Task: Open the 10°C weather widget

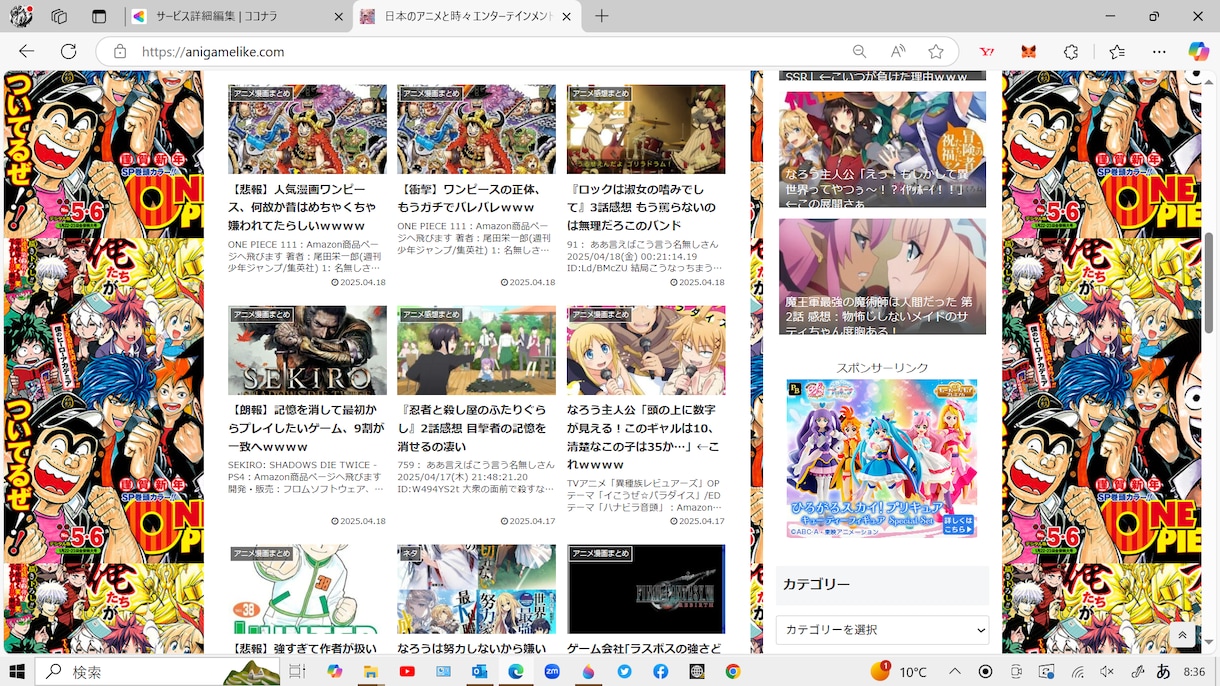Action: point(898,671)
